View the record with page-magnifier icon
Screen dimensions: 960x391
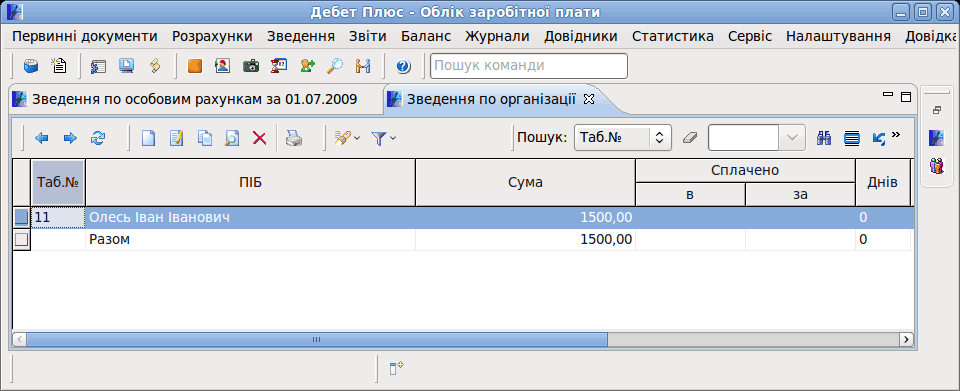[232, 138]
